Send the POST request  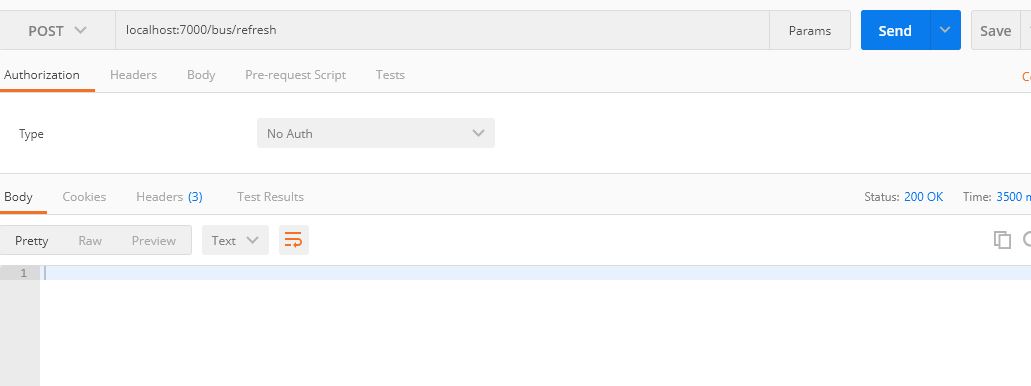(896, 30)
